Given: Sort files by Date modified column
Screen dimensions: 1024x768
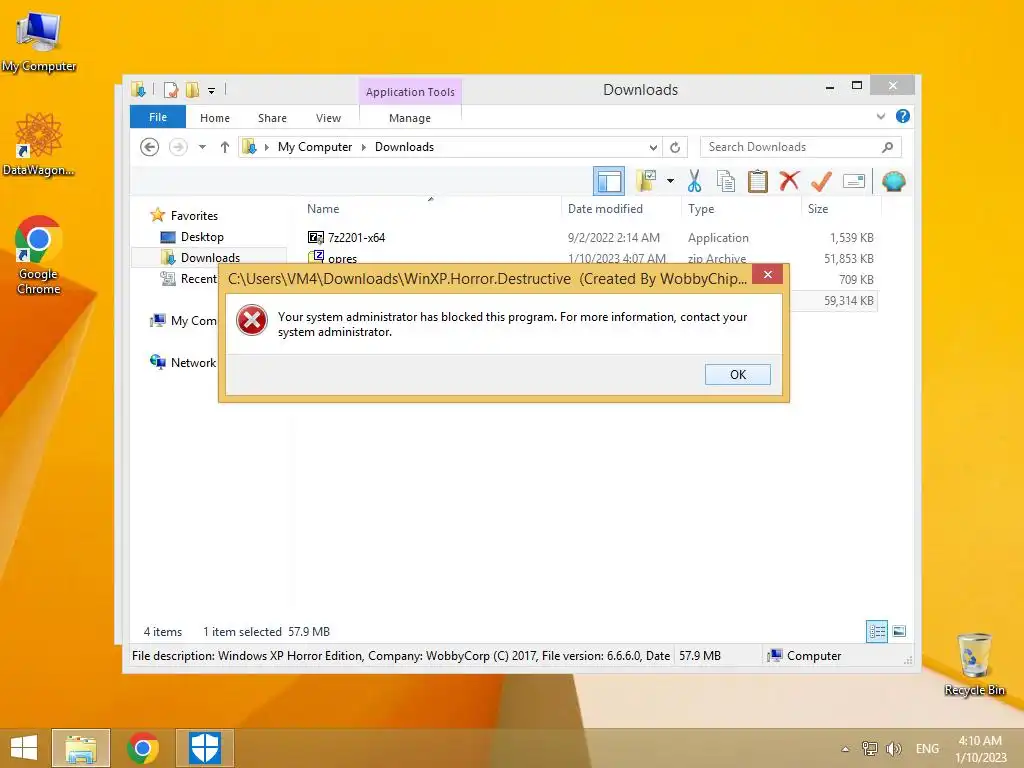Looking at the screenshot, I should pyautogui.click(x=605, y=209).
